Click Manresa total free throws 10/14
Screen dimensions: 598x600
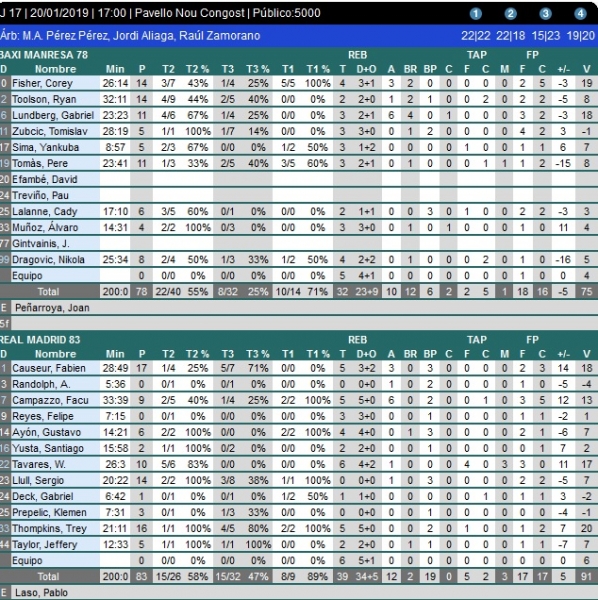click(288, 292)
